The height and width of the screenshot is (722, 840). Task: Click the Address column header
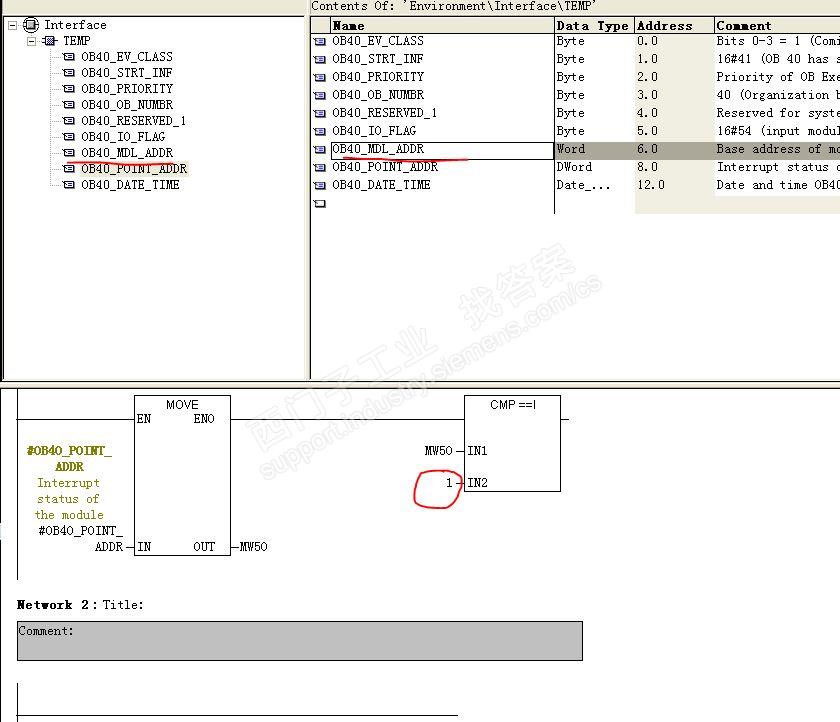[674, 26]
